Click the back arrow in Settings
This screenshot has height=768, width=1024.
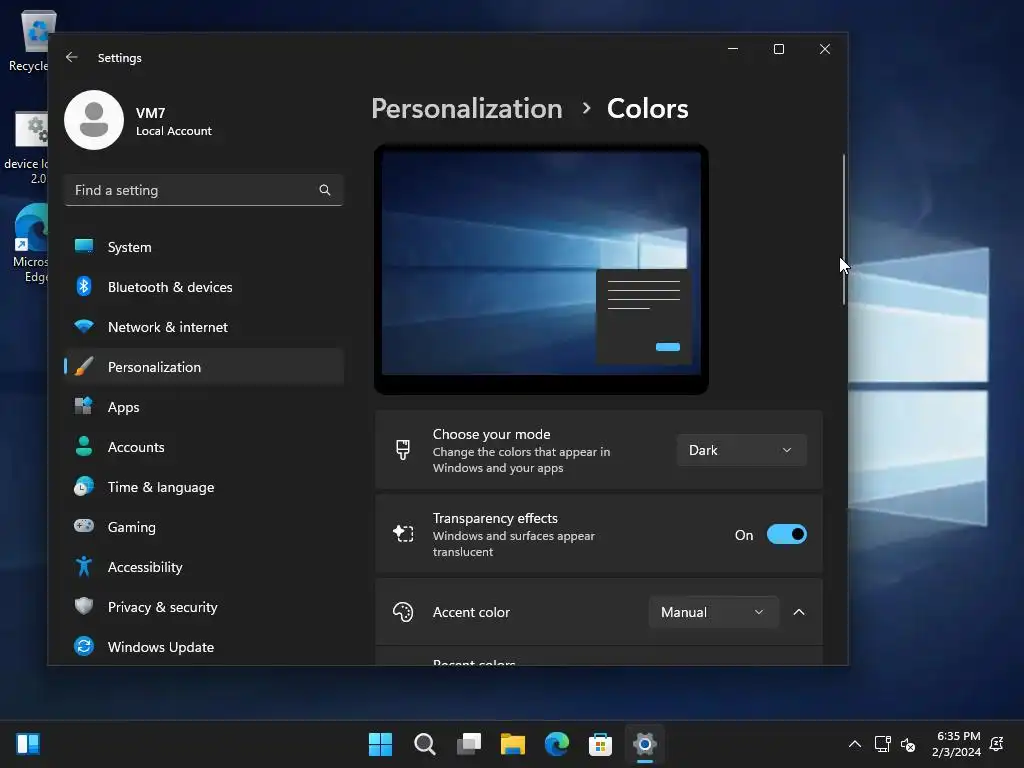tap(72, 57)
